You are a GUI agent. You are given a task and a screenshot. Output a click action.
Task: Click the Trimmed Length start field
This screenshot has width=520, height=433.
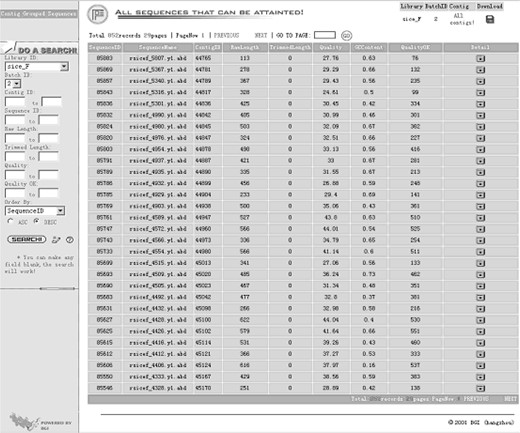click(15, 157)
